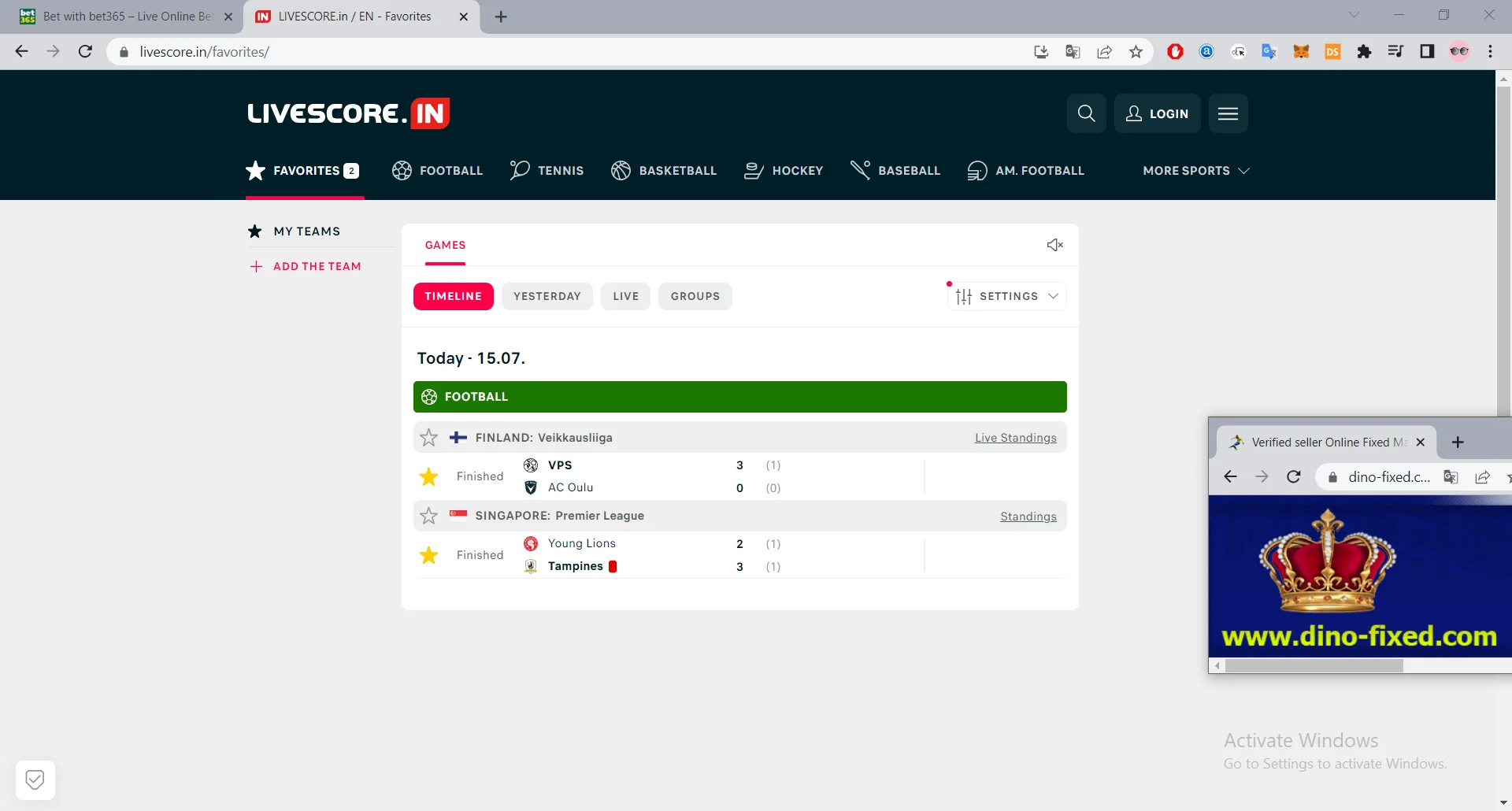Expand the Settings dropdown
1512x811 pixels.
(1007, 296)
